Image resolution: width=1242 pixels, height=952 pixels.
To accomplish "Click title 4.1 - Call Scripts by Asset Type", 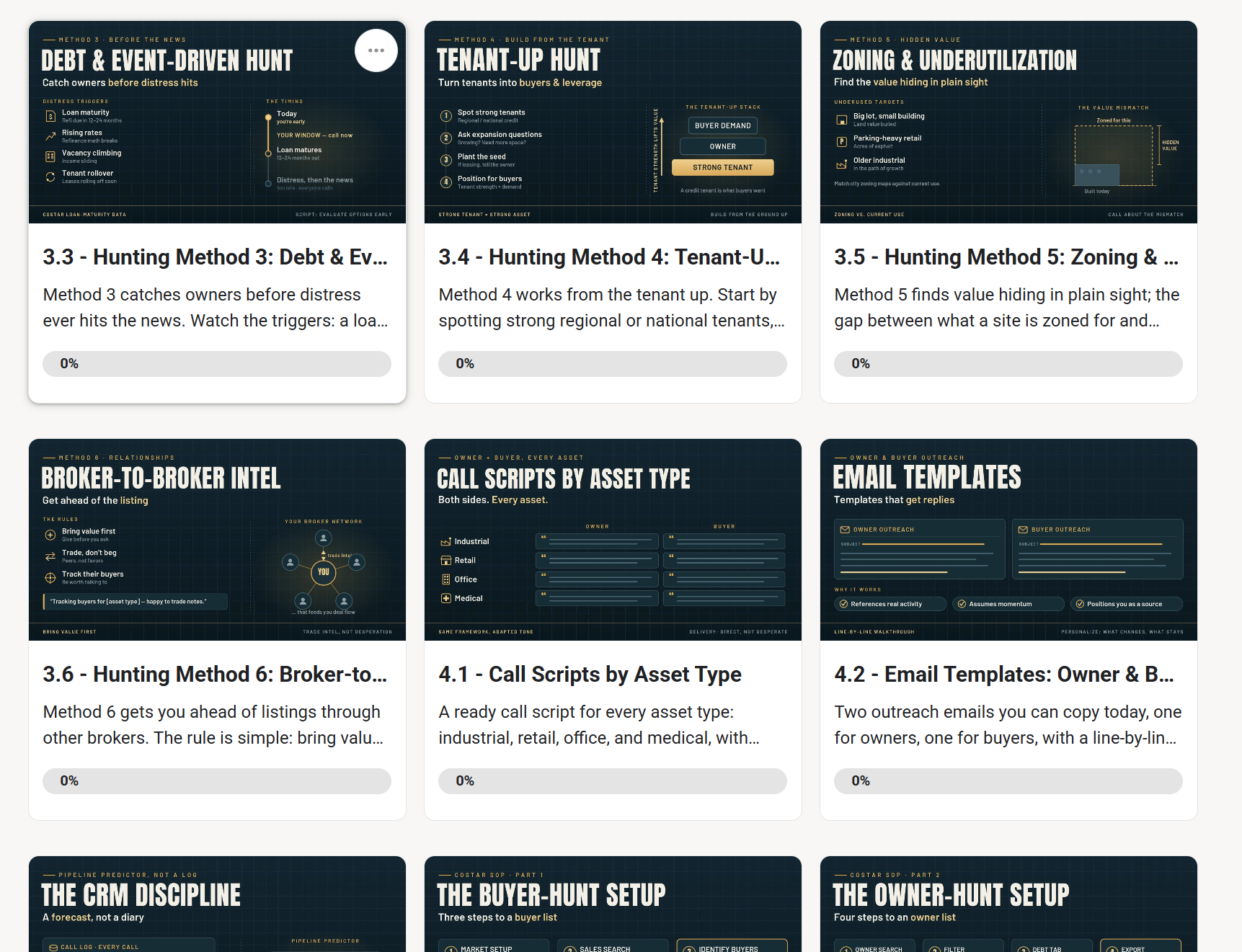I will click(x=590, y=675).
